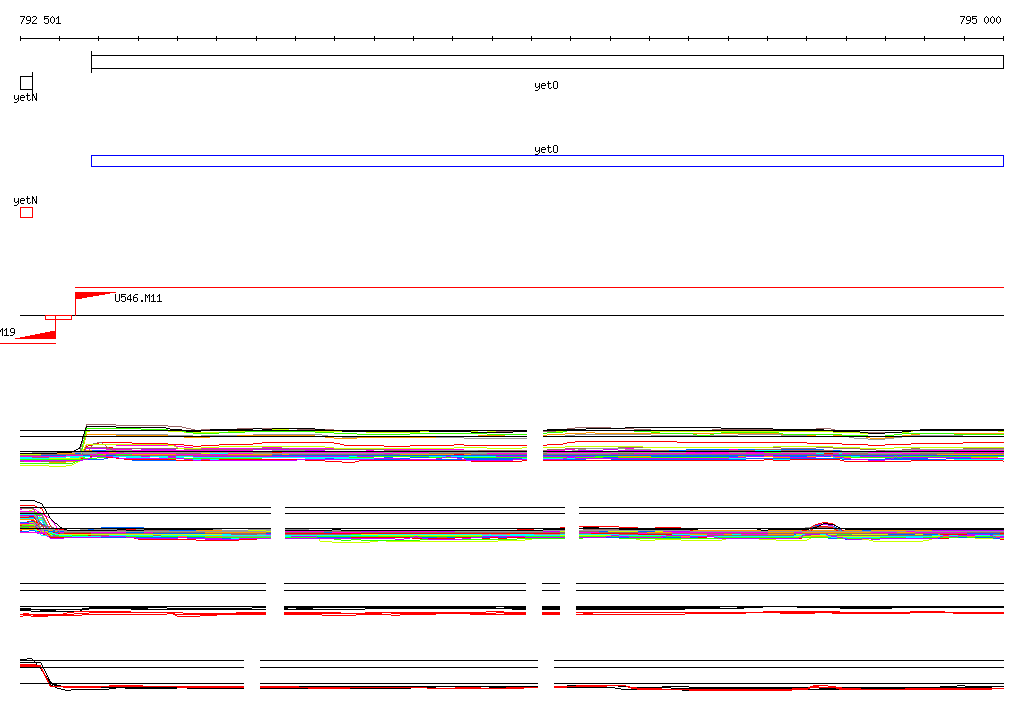Select the red yetN gene box
This screenshot has width=1024, height=714.
[26, 212]
